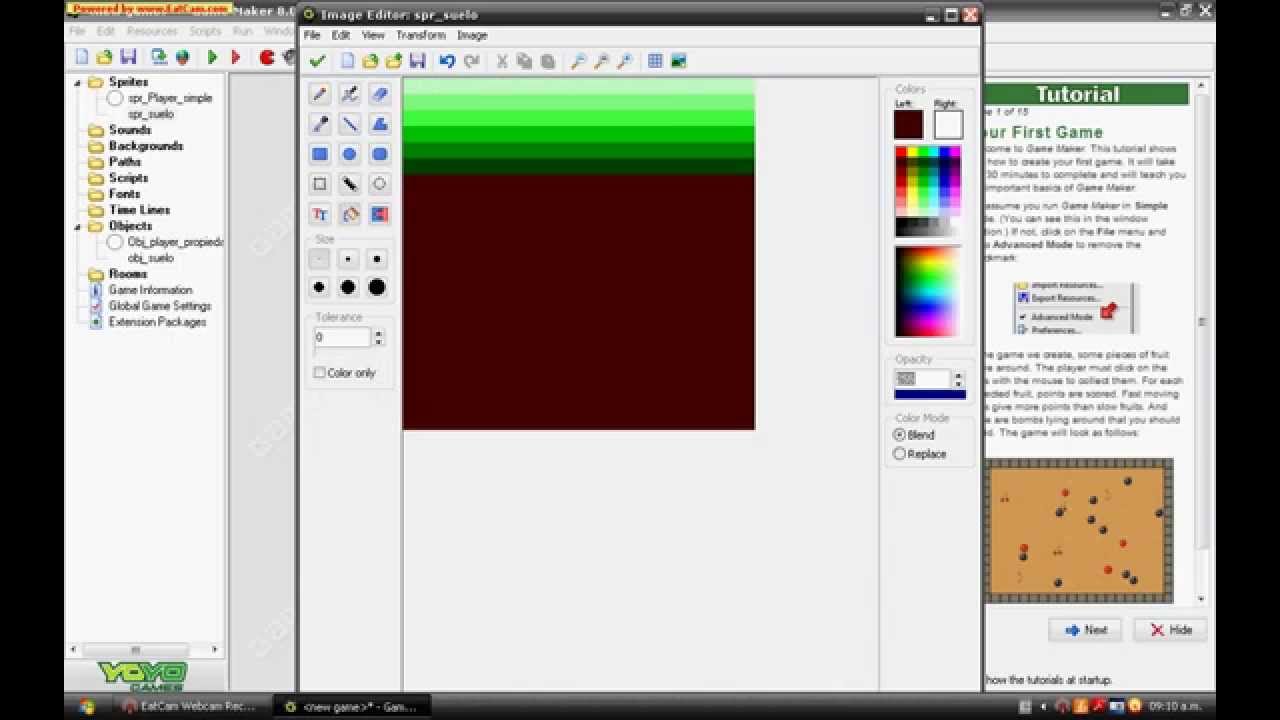
Task: Click the magnifier icon next to grid icon
Action: (625, 61)
